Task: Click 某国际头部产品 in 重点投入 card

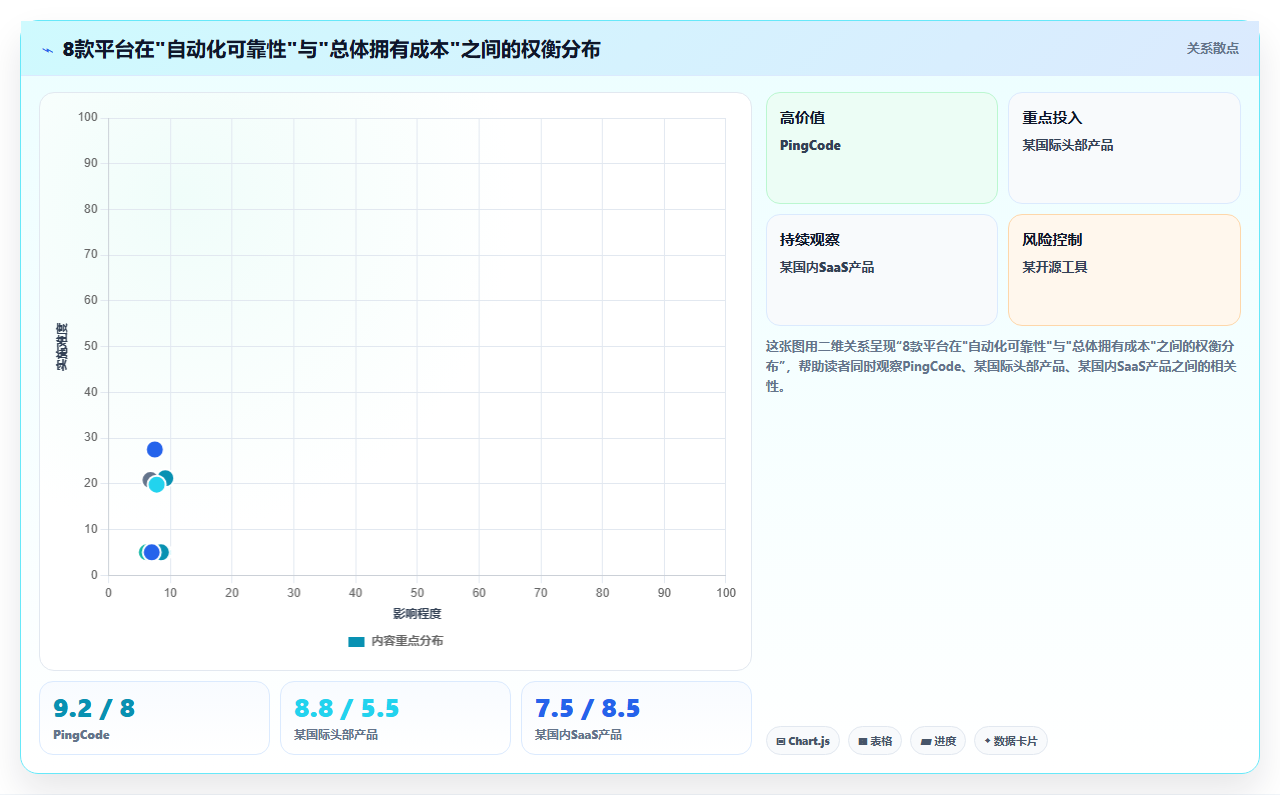Action: tap(1068, 145)
